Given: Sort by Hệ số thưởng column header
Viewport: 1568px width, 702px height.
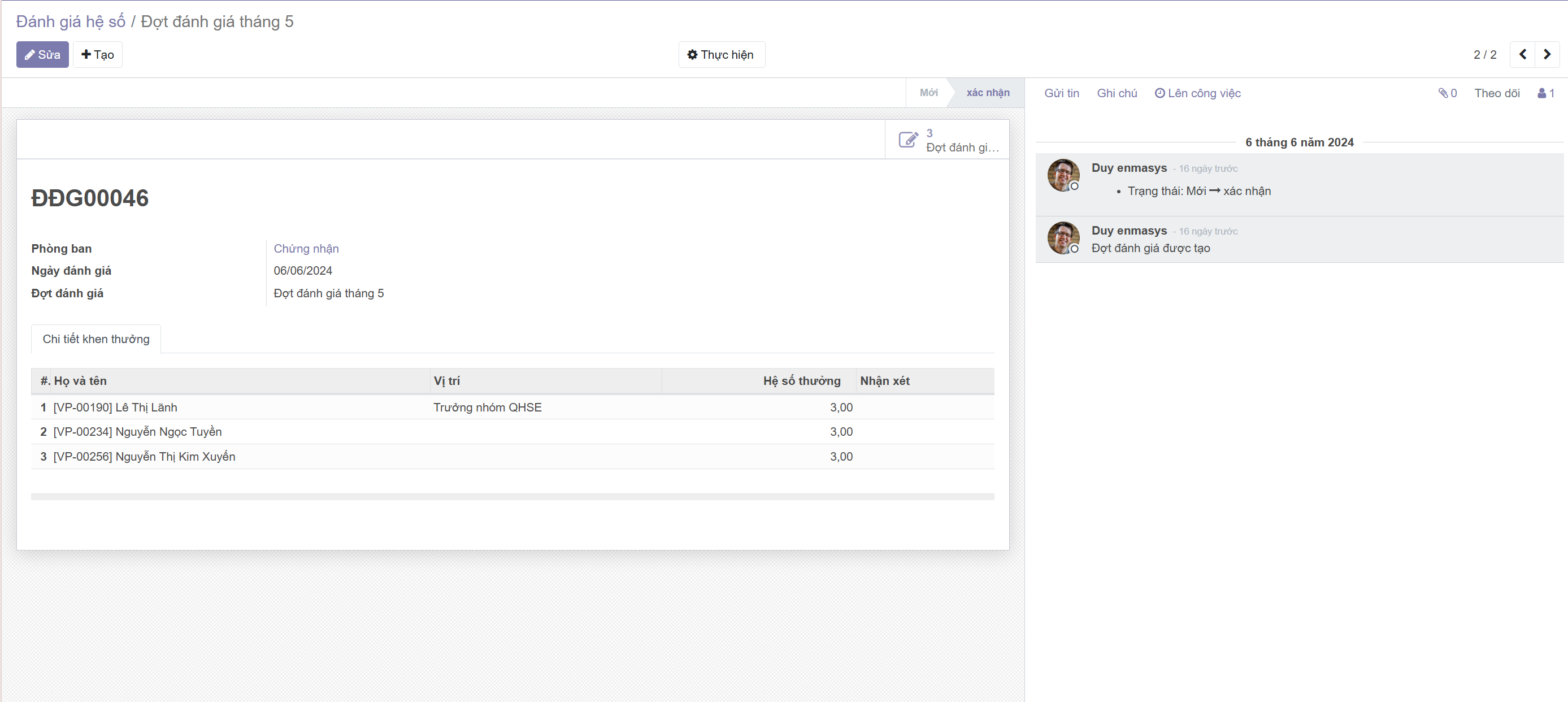Looking at the screenshot, I should [801, 381].
